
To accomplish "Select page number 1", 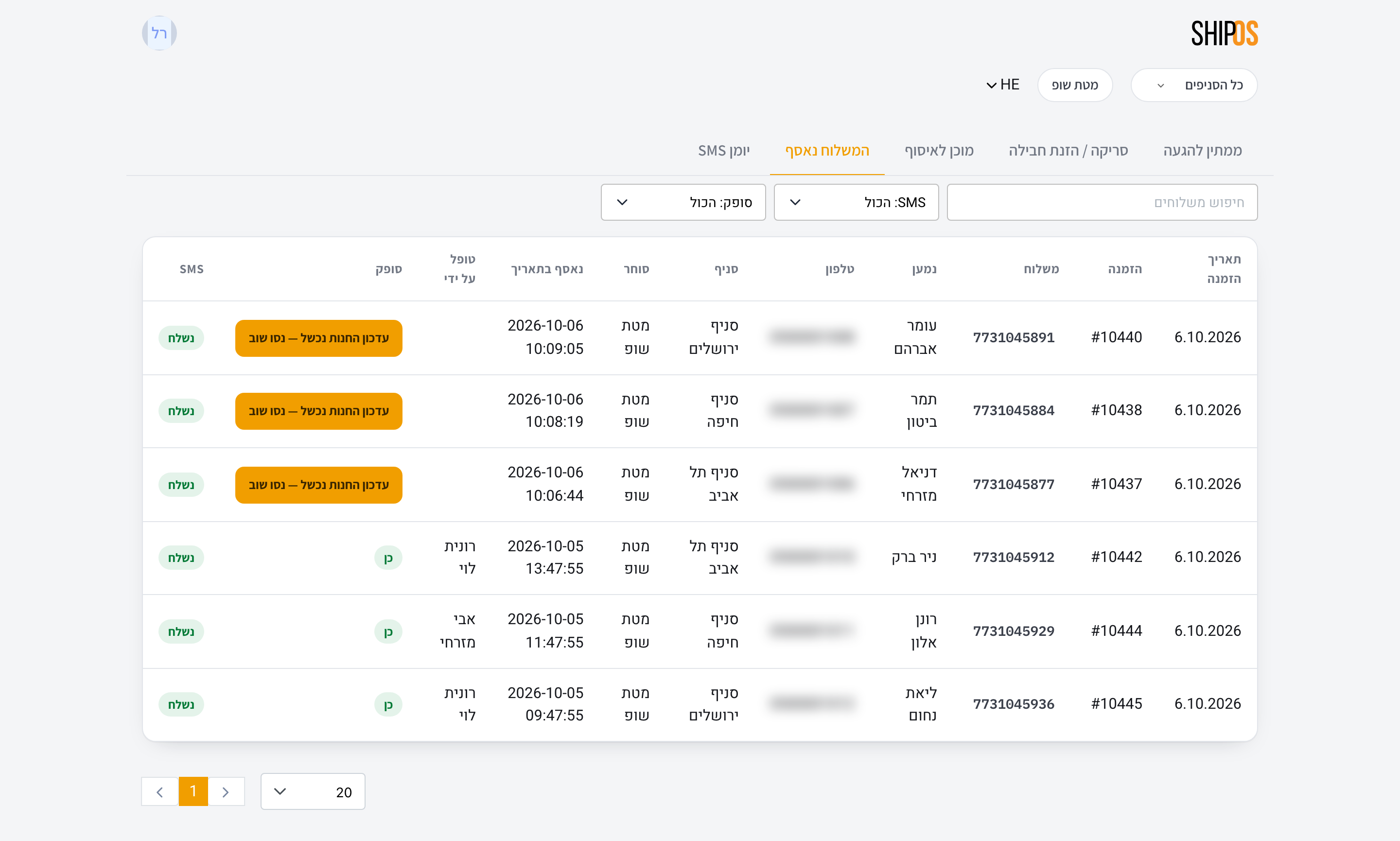I will pos(193,791).
